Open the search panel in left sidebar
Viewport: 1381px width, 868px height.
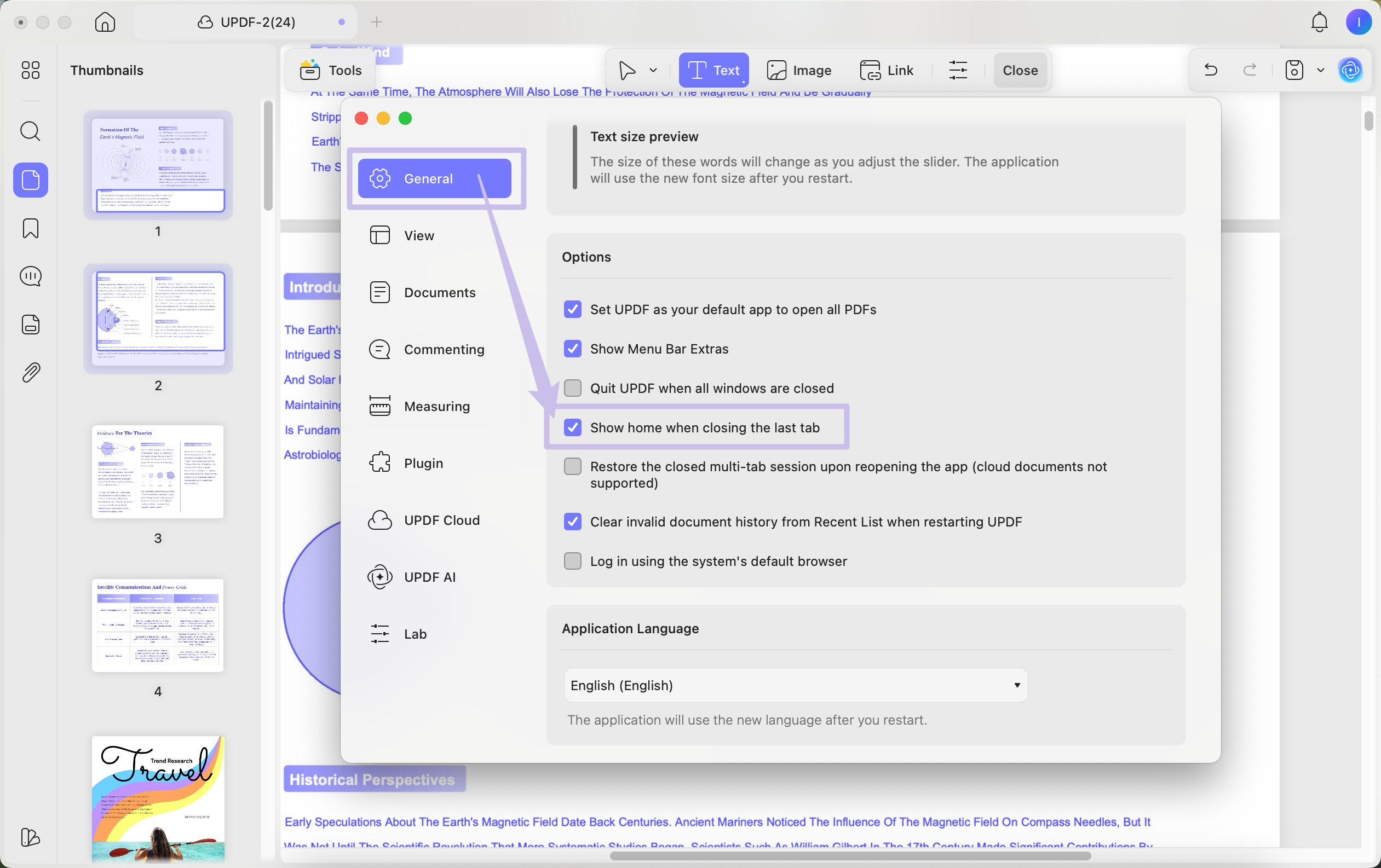(x=31, y=131)
